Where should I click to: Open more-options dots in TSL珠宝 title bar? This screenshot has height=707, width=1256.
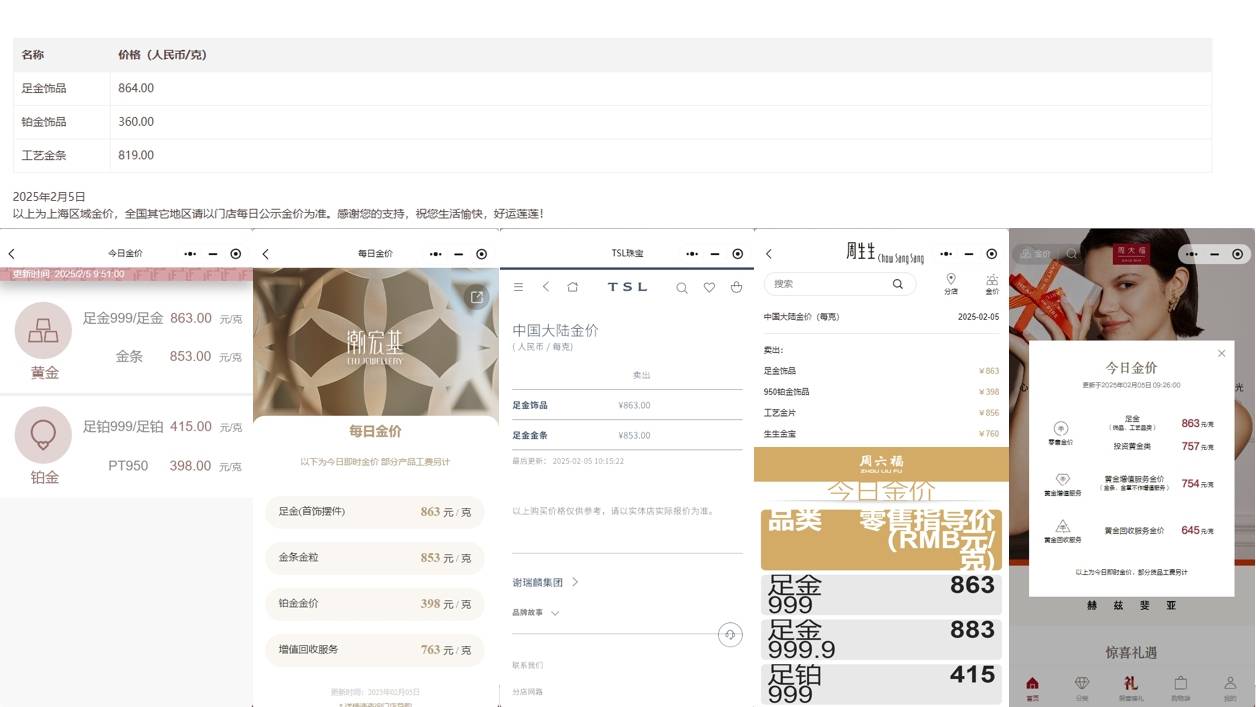point(692,254)
